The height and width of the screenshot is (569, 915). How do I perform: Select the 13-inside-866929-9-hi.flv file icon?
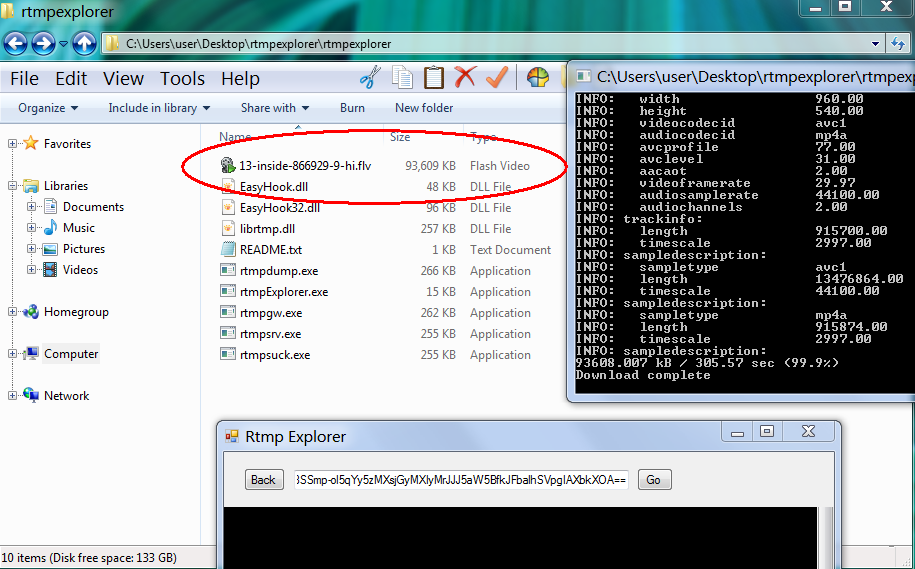click(228, 165)
